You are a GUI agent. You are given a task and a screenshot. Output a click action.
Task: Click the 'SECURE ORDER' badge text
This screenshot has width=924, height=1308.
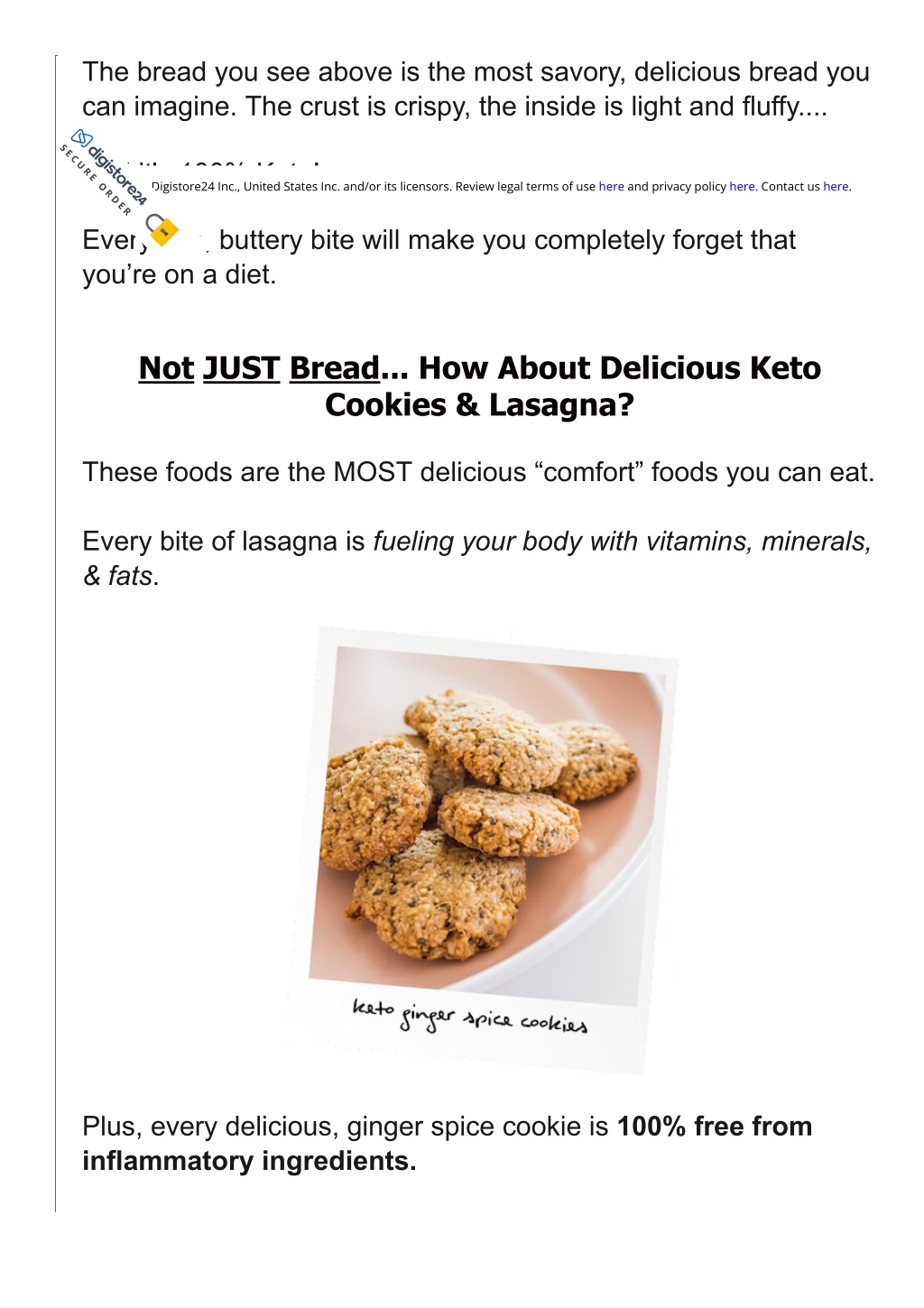point(96,181)
